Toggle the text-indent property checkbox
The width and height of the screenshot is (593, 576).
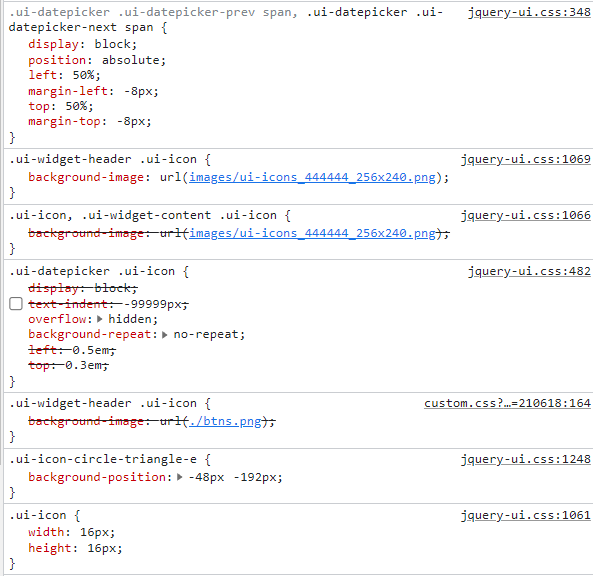(x=16, y=304)
